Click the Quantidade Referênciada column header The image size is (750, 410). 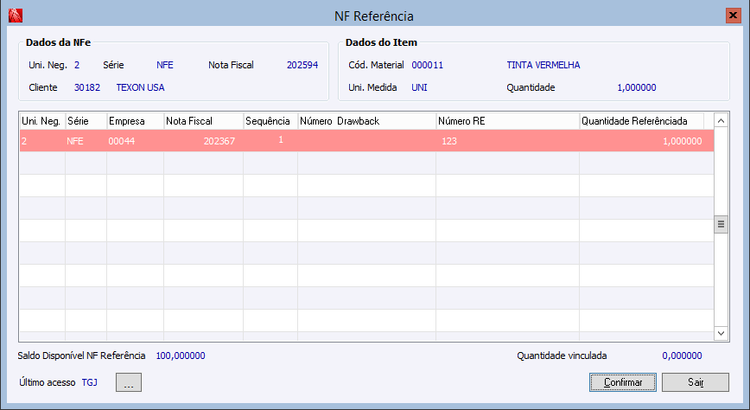pos(641,121)
